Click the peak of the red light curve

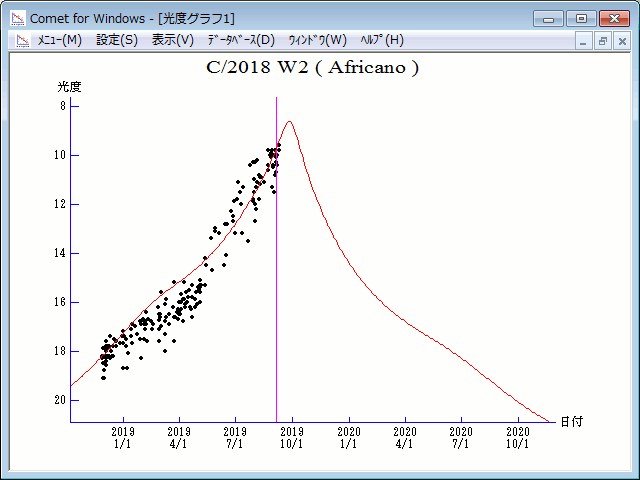click(289, 122)
